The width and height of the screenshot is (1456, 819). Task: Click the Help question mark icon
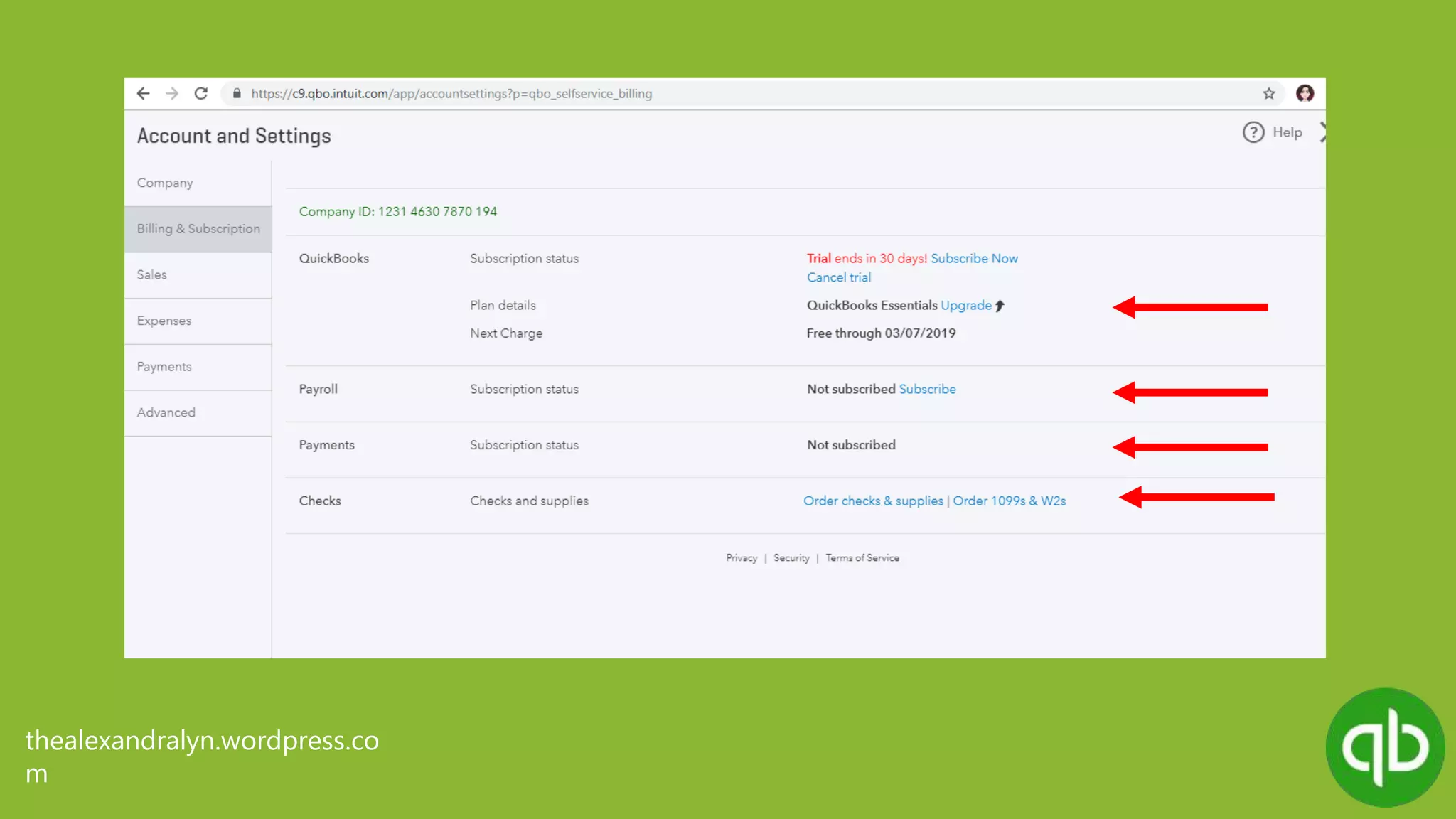1253,132
